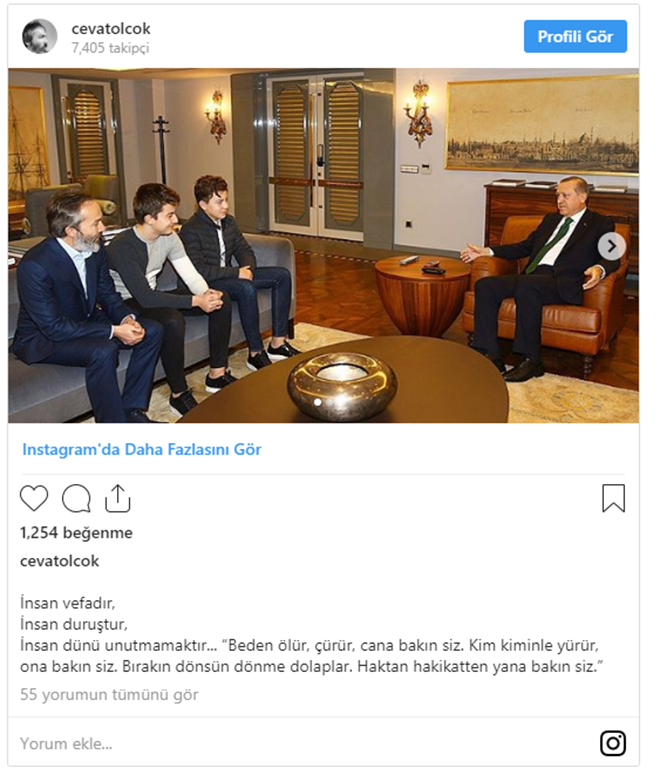Image resolution: width=660 pixels, height=775 pixels.
Task: Click the caption line "İnsan duruştur,"
Action: tap(74, 624)
